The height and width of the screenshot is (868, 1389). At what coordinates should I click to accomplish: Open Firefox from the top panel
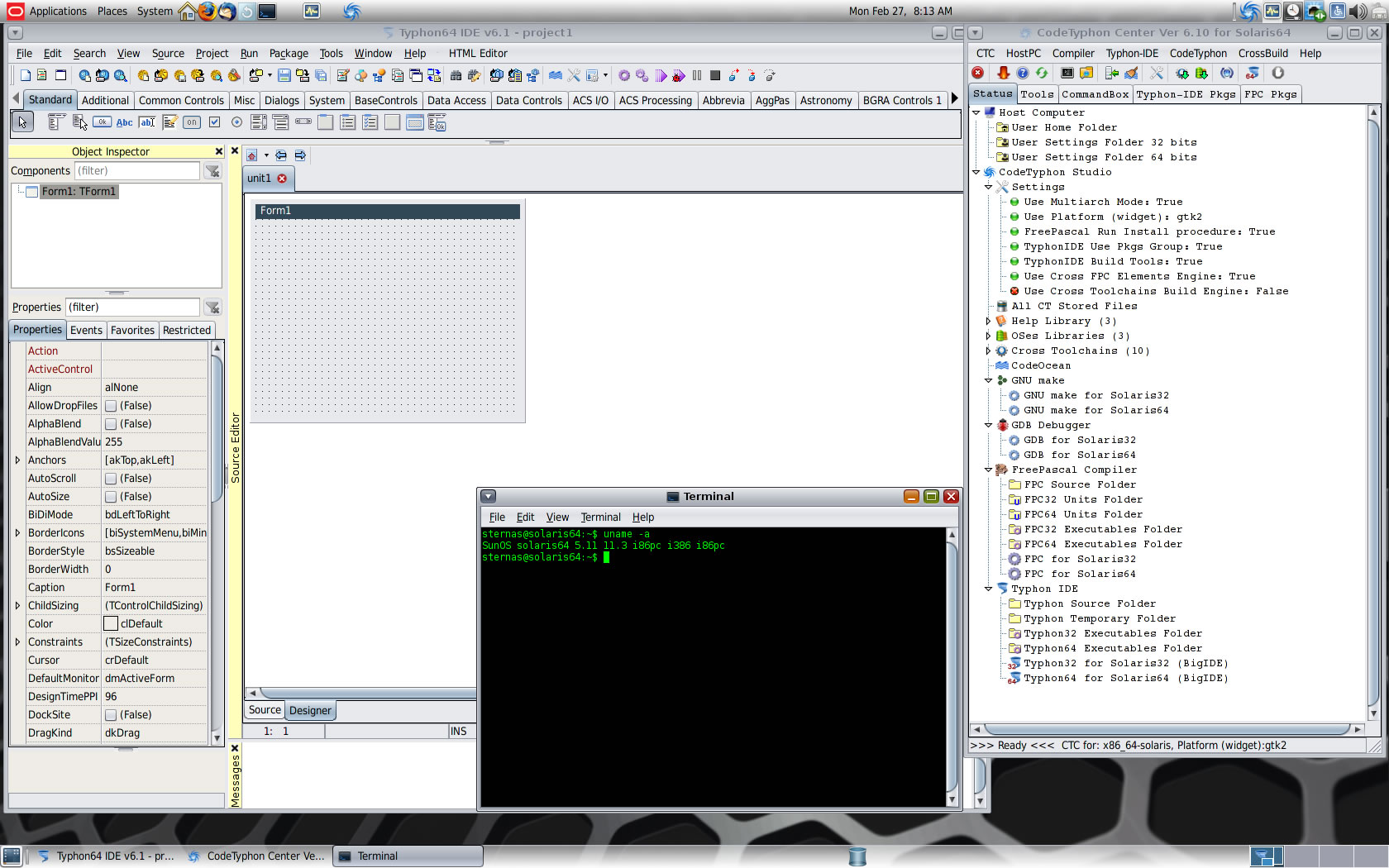208,11
